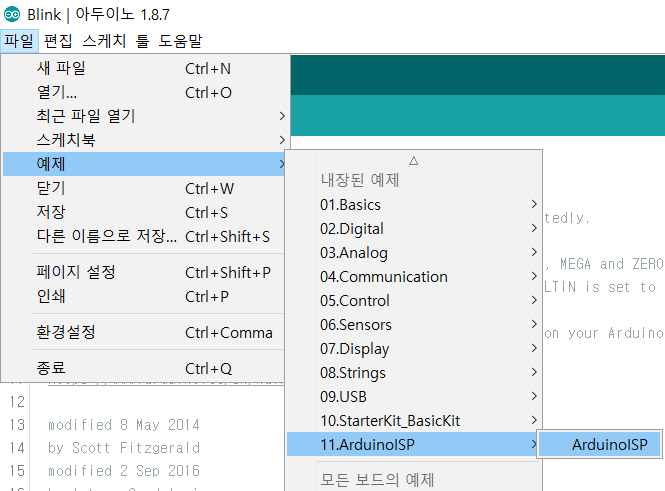Open the ArduinoISP example sketch
Screen dimensions: 665x491
pyautogui.click(x=600, y=444)
